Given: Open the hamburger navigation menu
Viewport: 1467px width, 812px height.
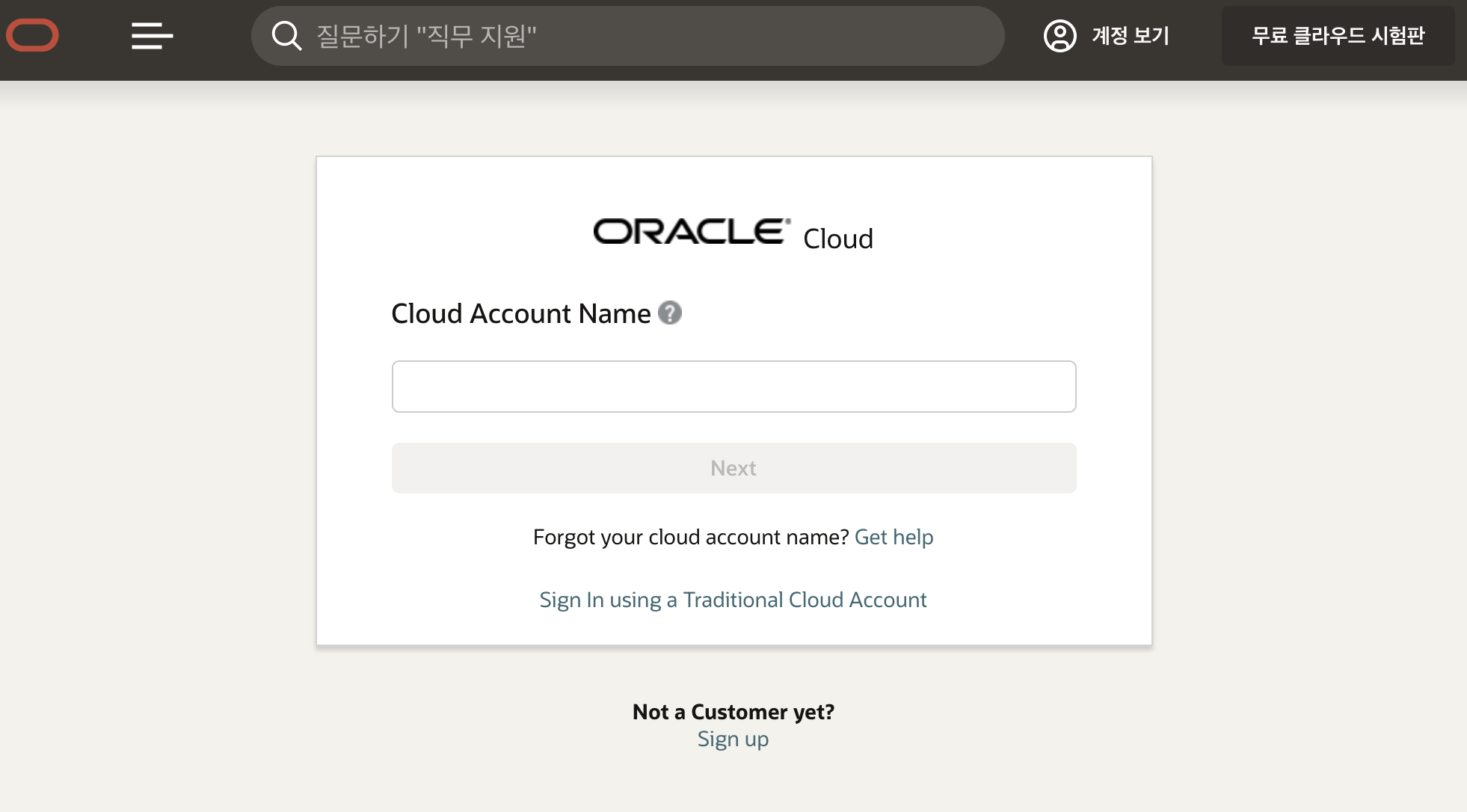Looking at the screenshot, I should [x=152, y=35].
